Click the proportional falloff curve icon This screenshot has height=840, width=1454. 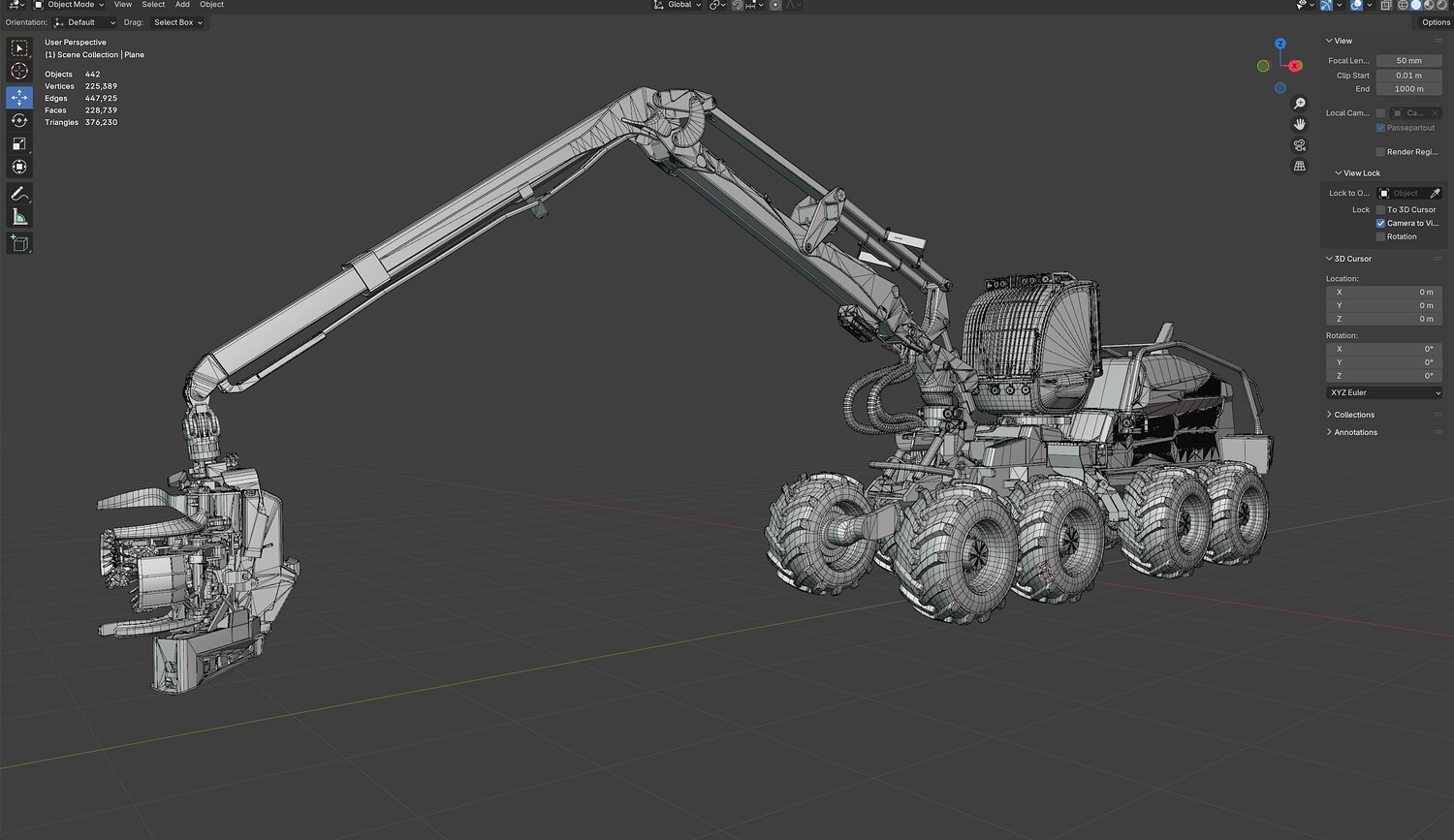791,5
